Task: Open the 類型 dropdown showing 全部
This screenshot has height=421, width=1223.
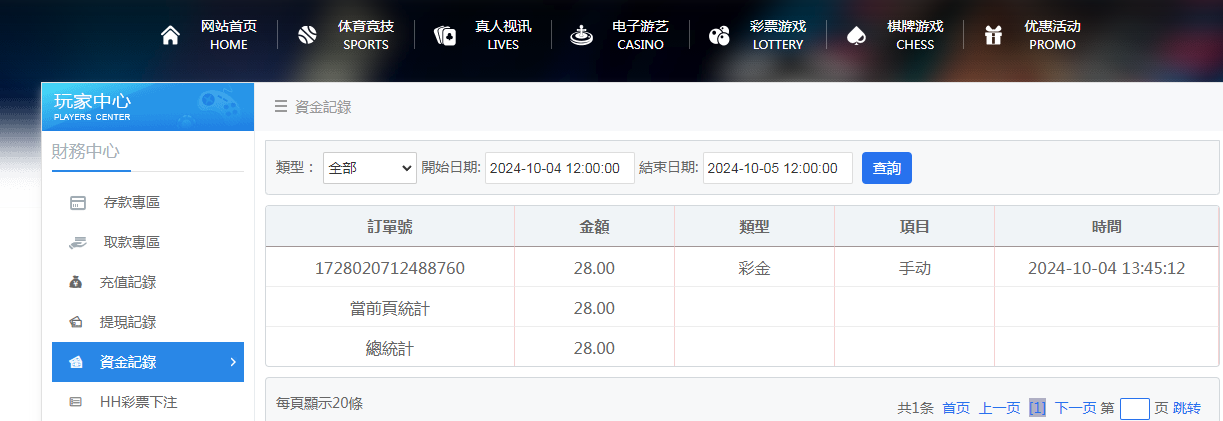Action: click(x=369, y=168)
